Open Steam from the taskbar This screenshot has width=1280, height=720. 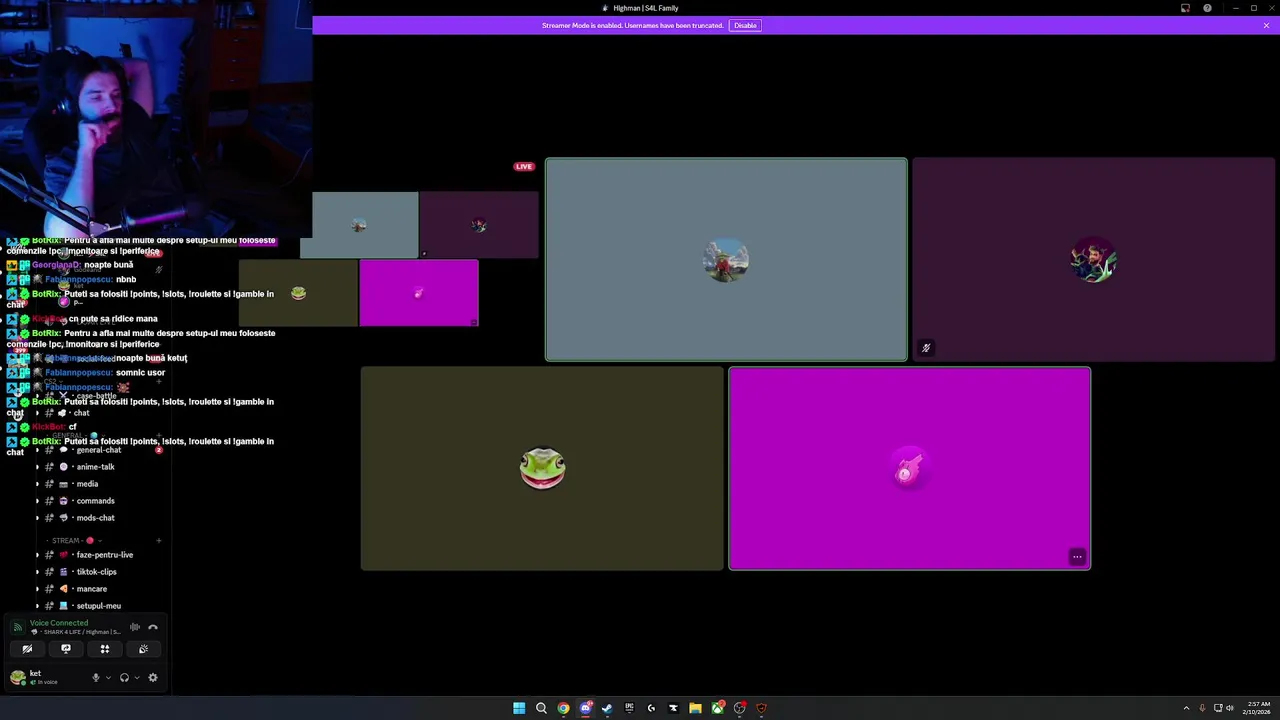point(607,708)
